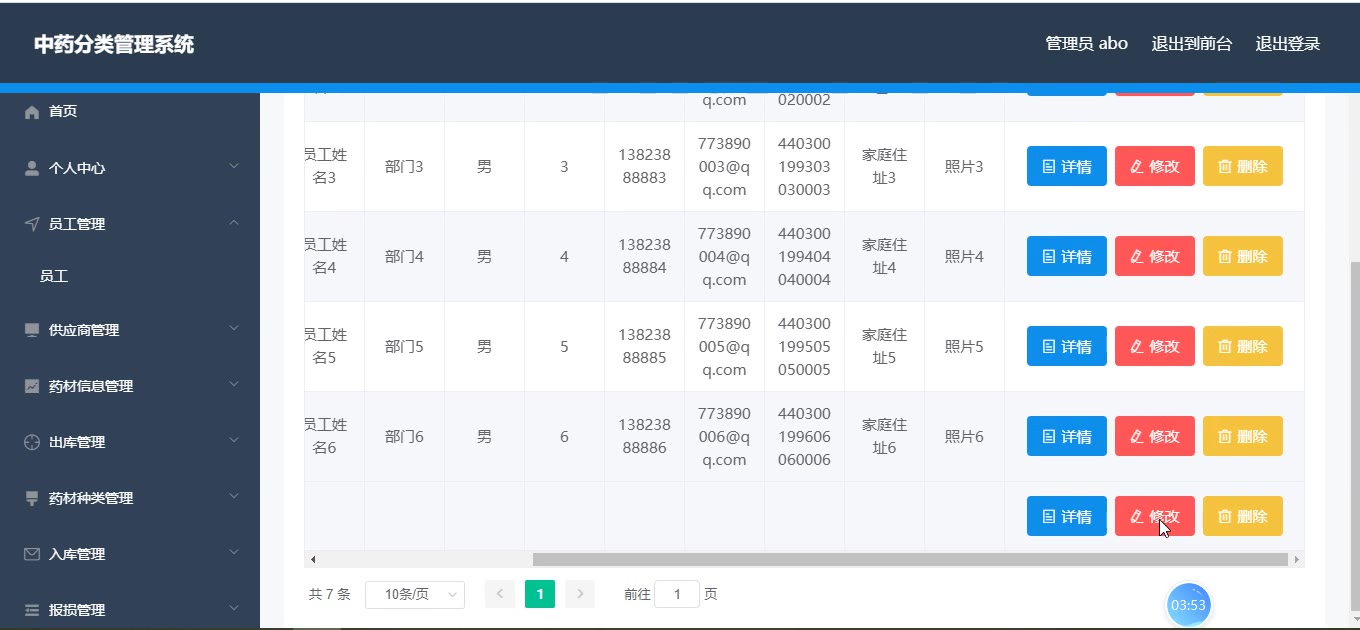Click 共 7 条 total count
1360x630 pixels.
[x=330, y=594]
